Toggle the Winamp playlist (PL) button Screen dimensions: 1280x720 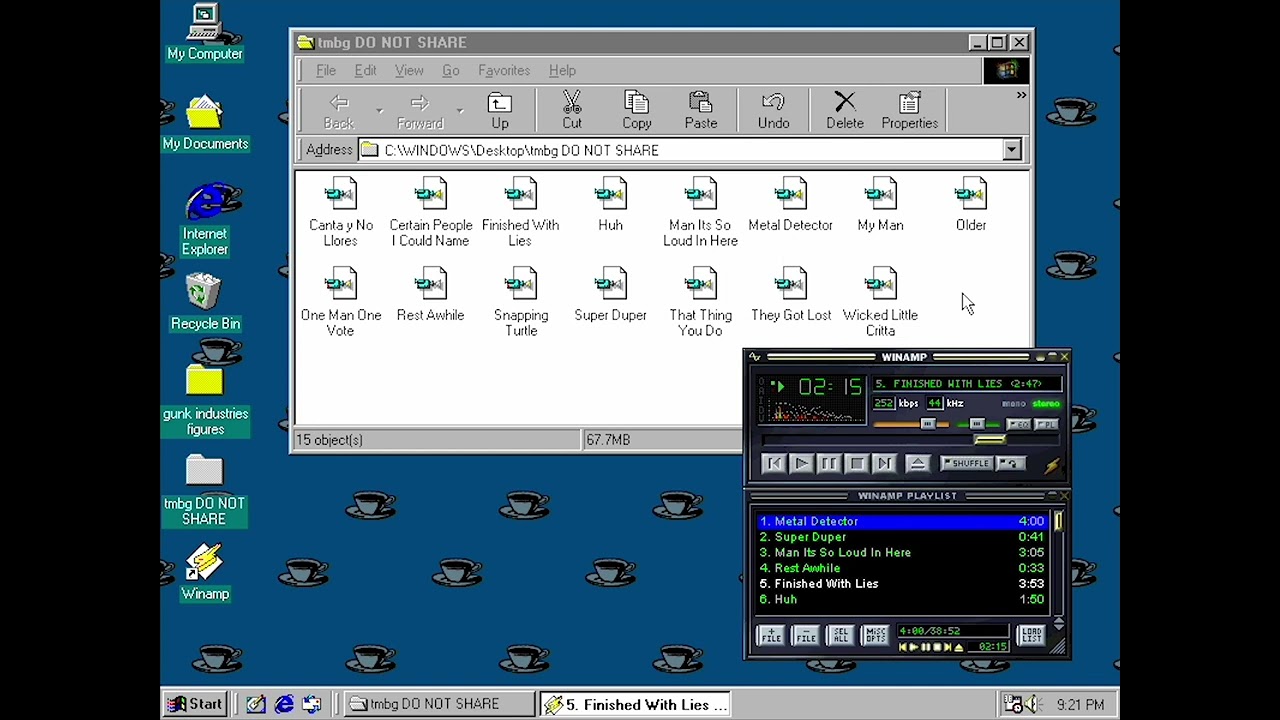pos(1045,424)
